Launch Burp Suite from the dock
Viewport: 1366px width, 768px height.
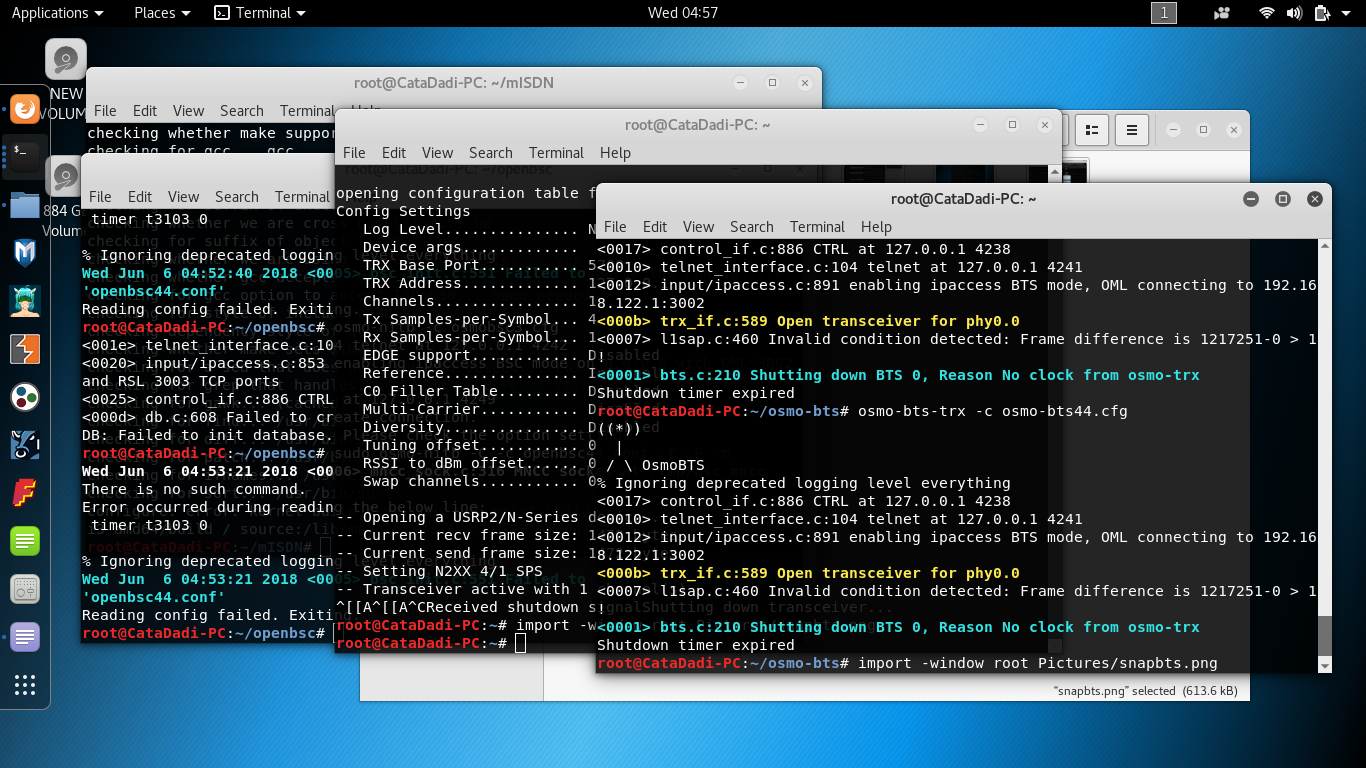(25, 349)
